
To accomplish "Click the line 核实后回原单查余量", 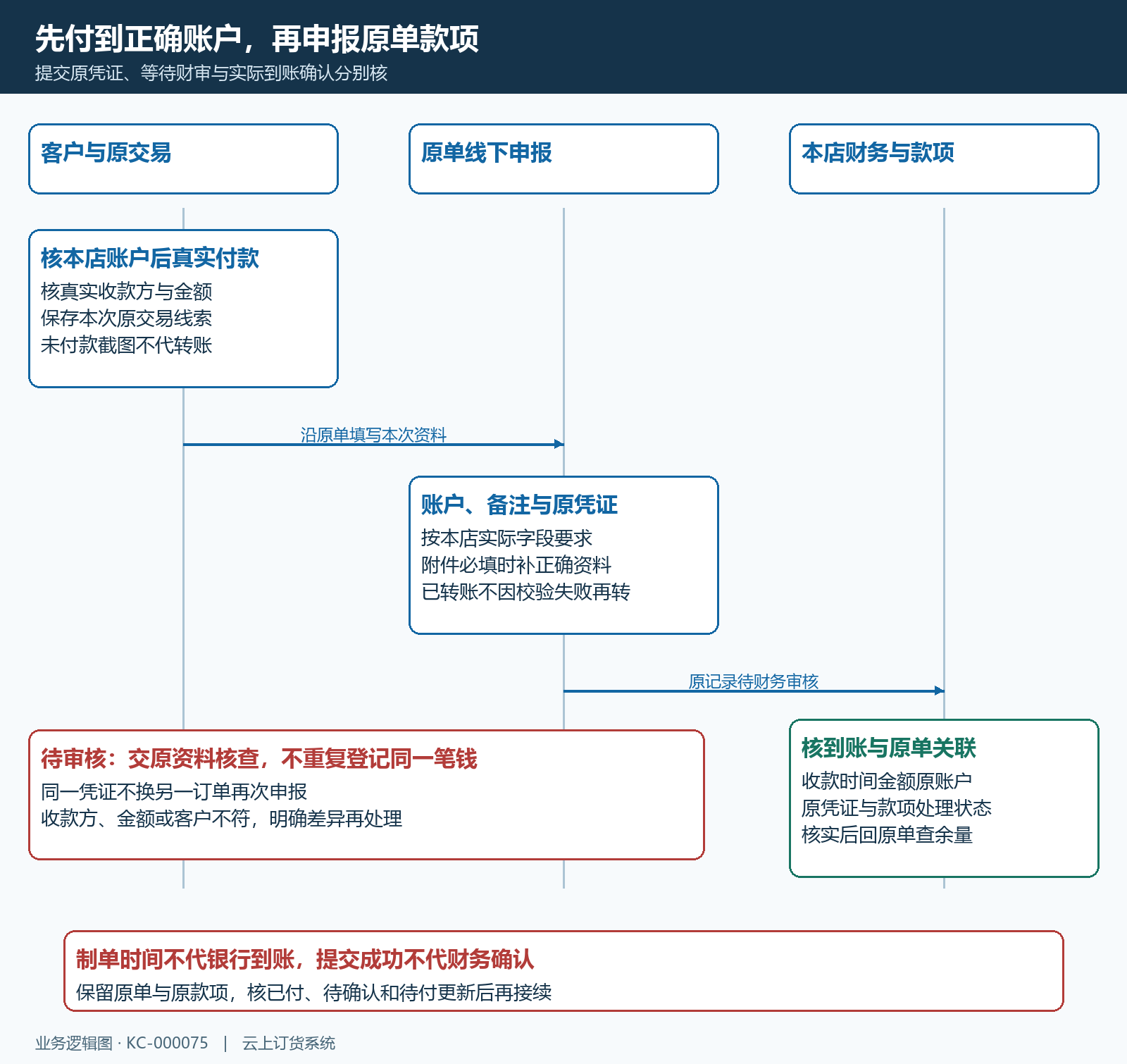I will click(x=887, y=834).
